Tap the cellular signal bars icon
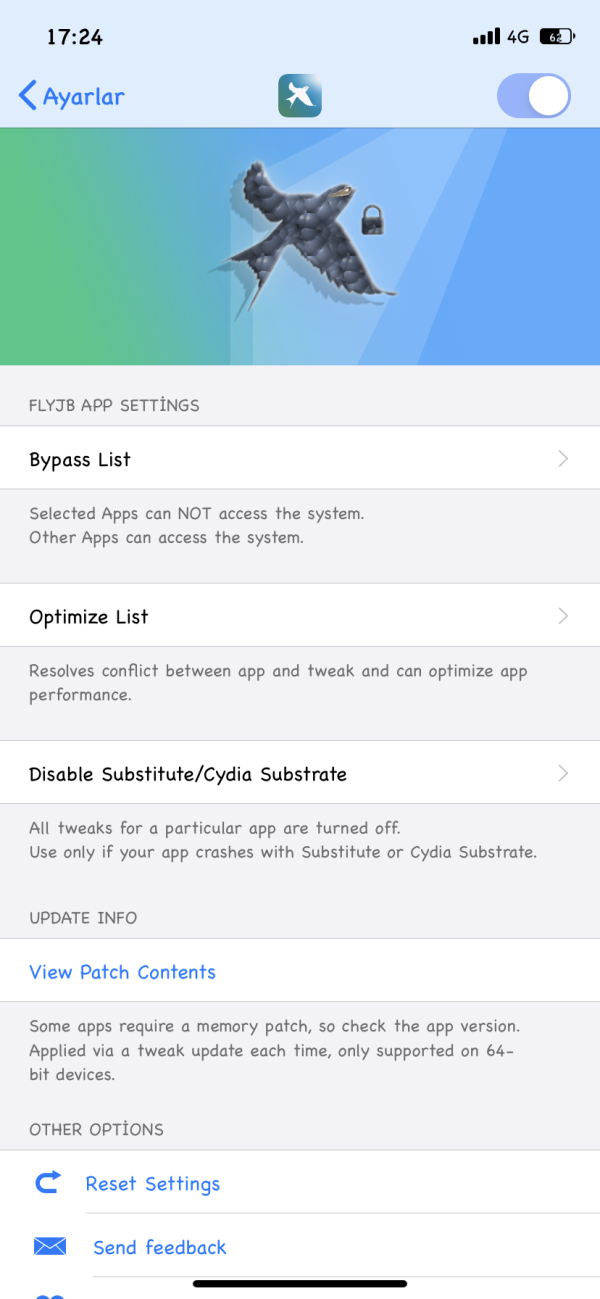 click(486, 37)
